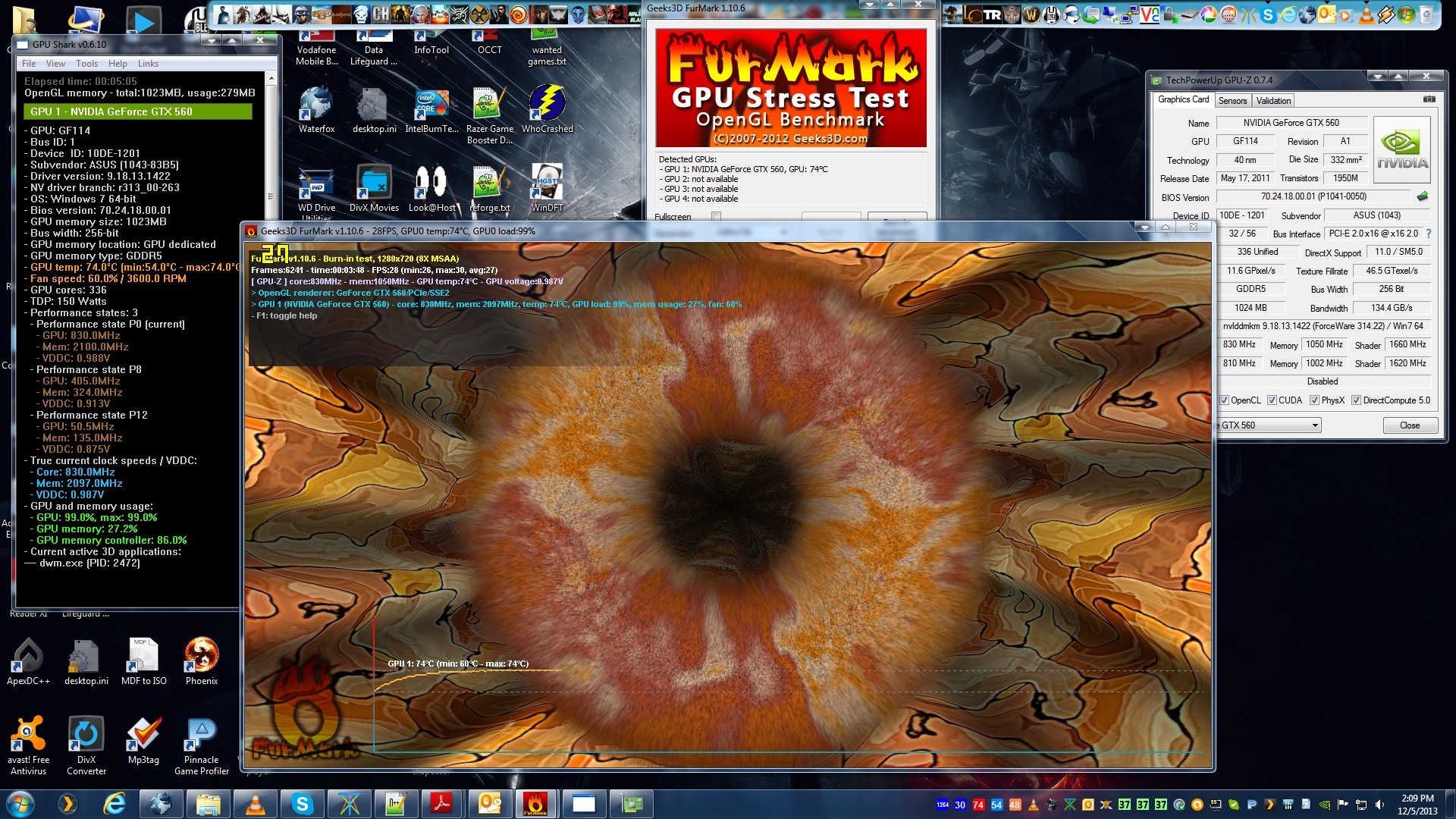The height and width of the screenshot is (819, 1456).
Task: Open the Windows Start orb
Action: [20, 804]
